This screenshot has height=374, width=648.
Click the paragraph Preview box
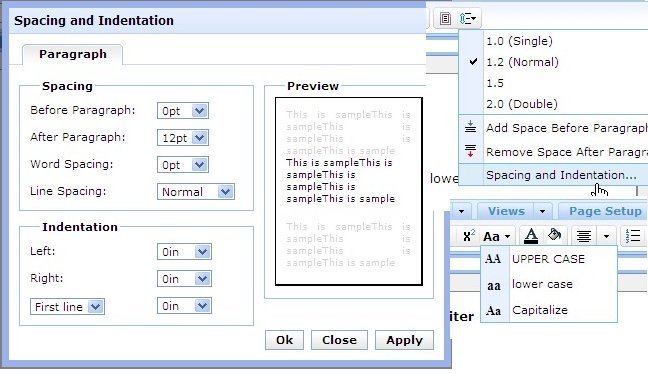tap(349, 191)
